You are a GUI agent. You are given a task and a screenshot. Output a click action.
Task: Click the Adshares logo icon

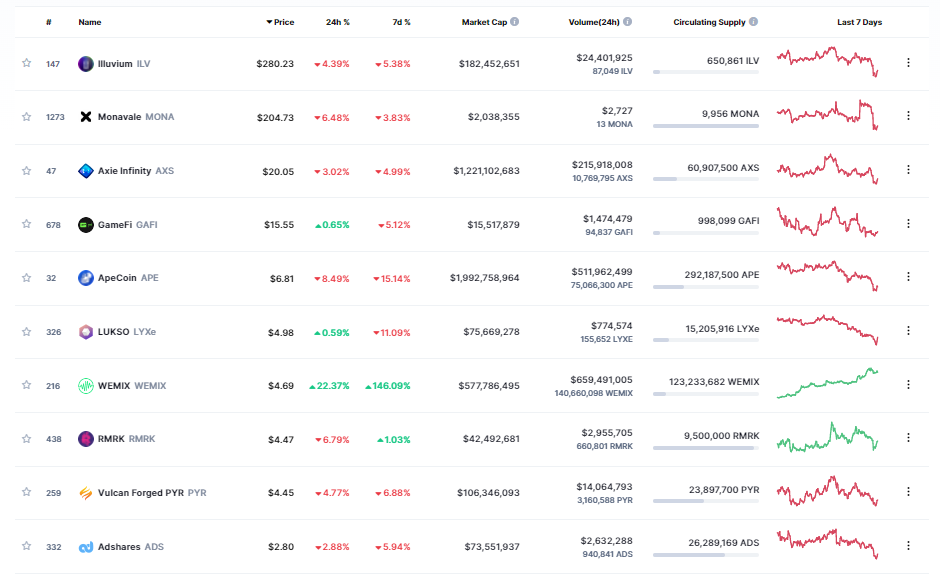86,547
